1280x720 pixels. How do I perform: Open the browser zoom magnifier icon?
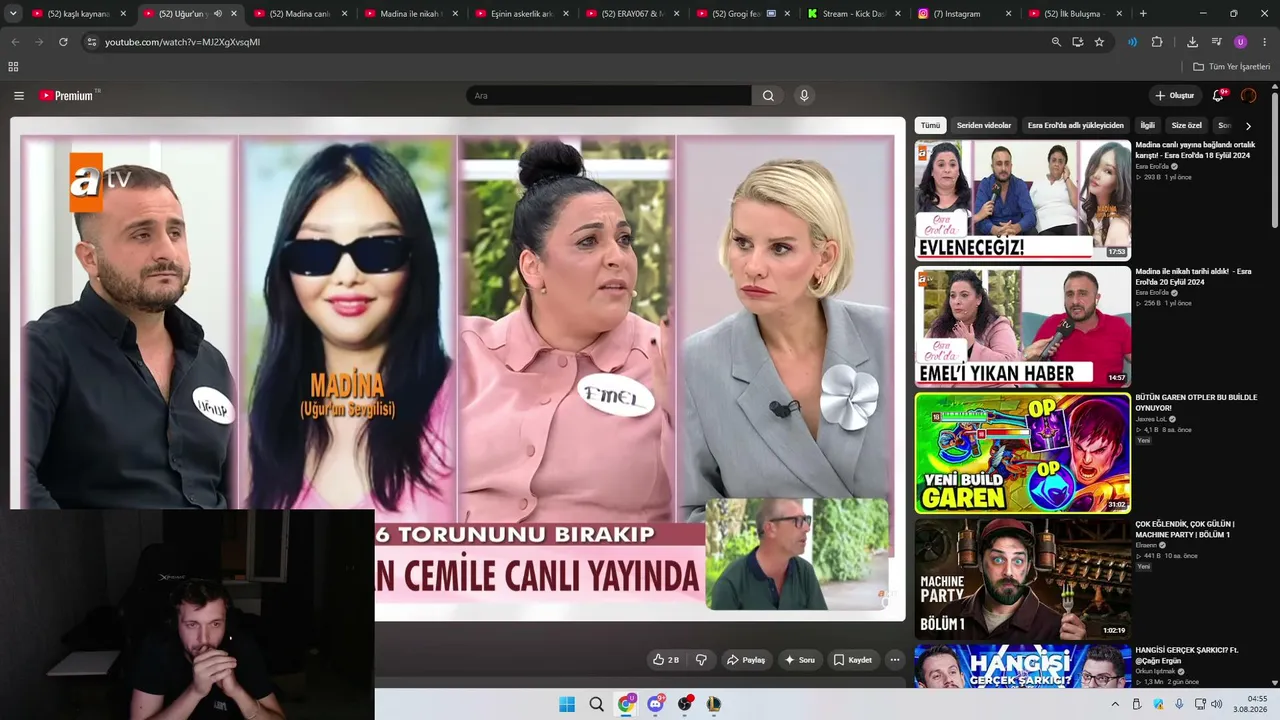pos(1056,42)
